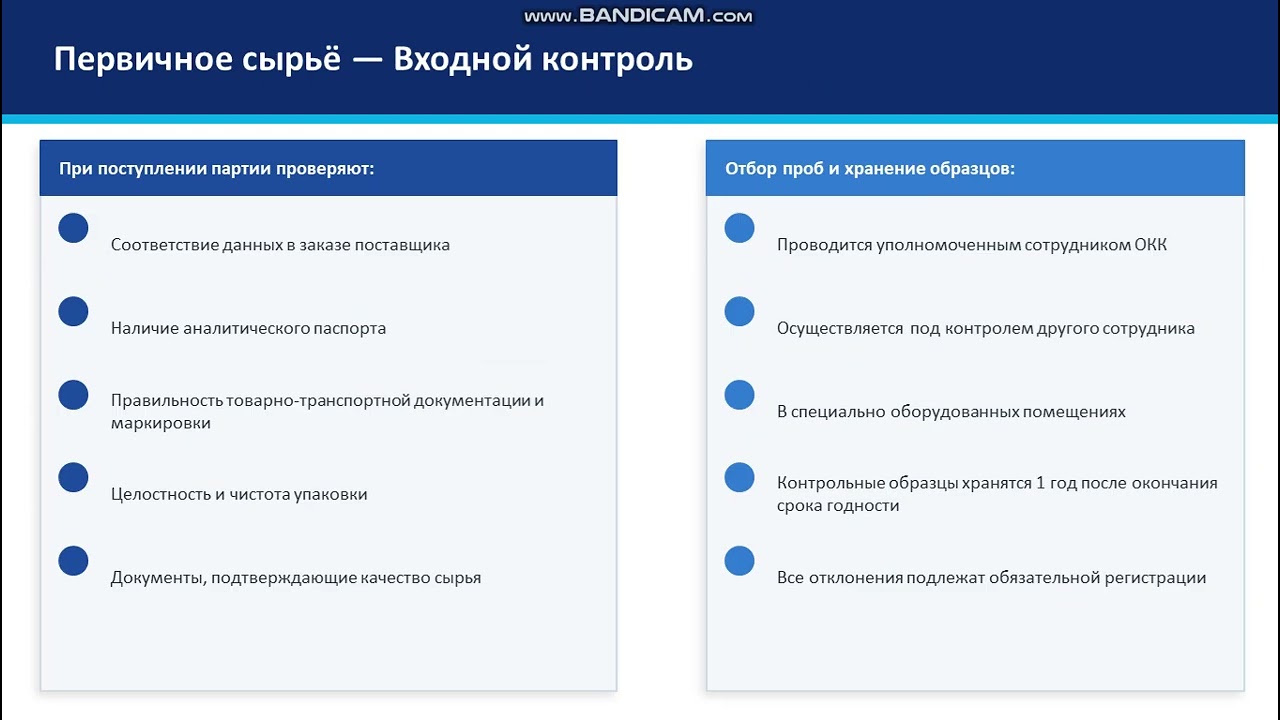Viewport: 1280px width, 720px height.
Task: Click the bullet beside 'Наличие аналитического паспорта'
Action: click(x=73, y=311)
